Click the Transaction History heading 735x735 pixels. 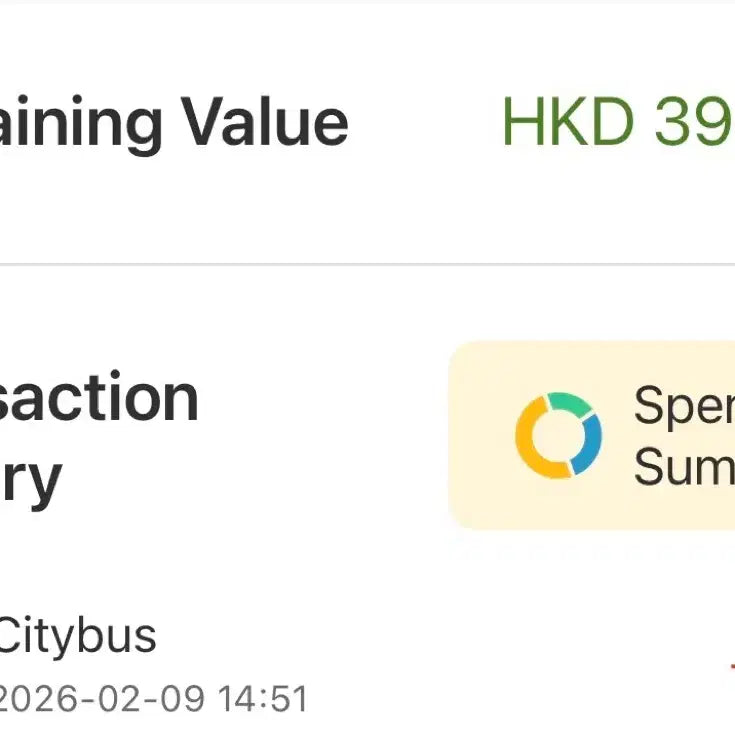click(x=99, y=398)
